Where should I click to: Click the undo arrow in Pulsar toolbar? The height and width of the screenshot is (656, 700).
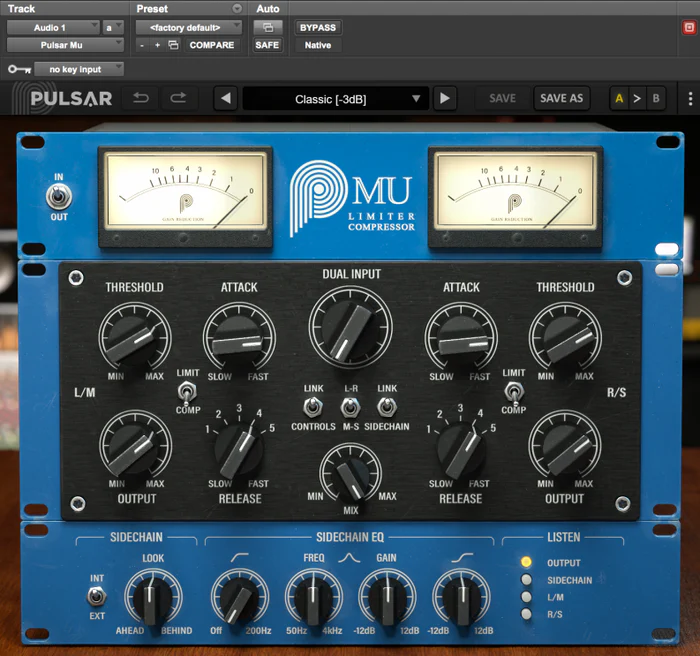tap(141, 98)
